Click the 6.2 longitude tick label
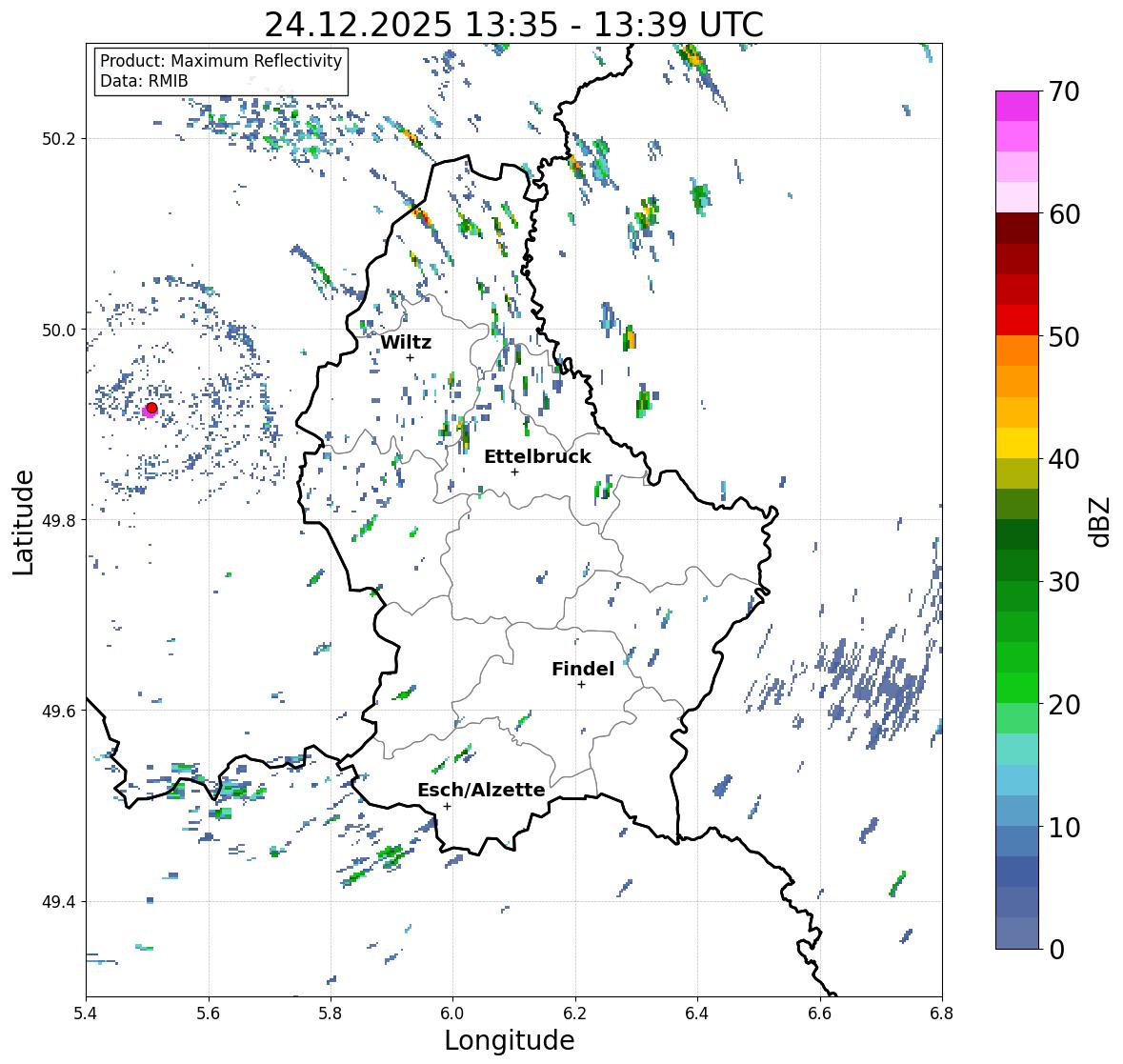Viewport: 1123px width, 1064px height. click(575, 1014)
